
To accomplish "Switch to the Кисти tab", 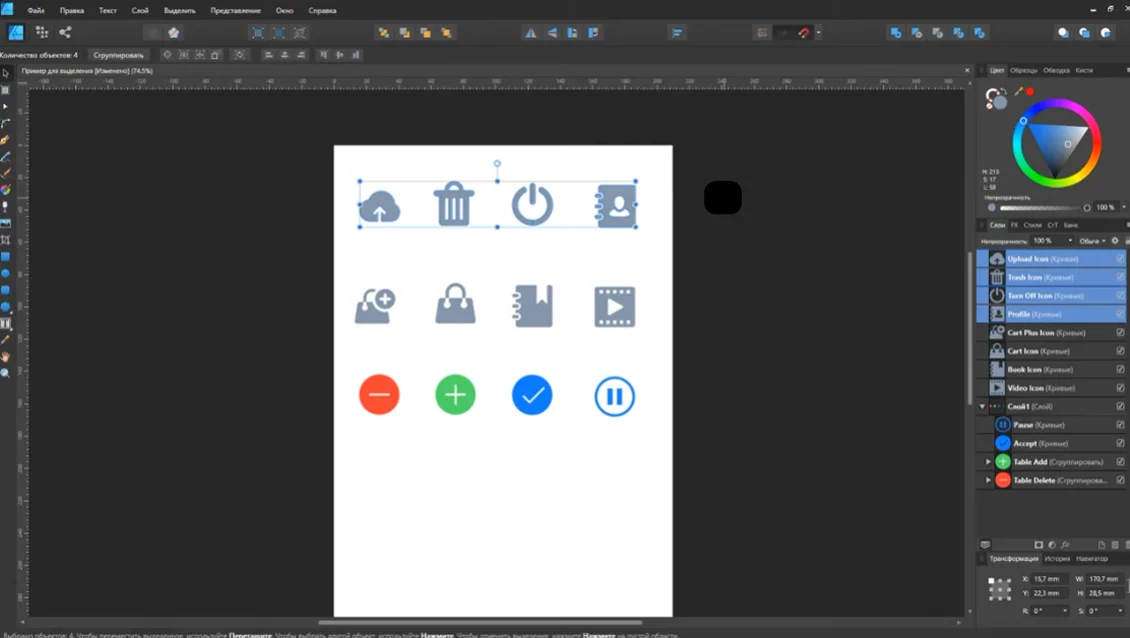I will [1084, 71].
